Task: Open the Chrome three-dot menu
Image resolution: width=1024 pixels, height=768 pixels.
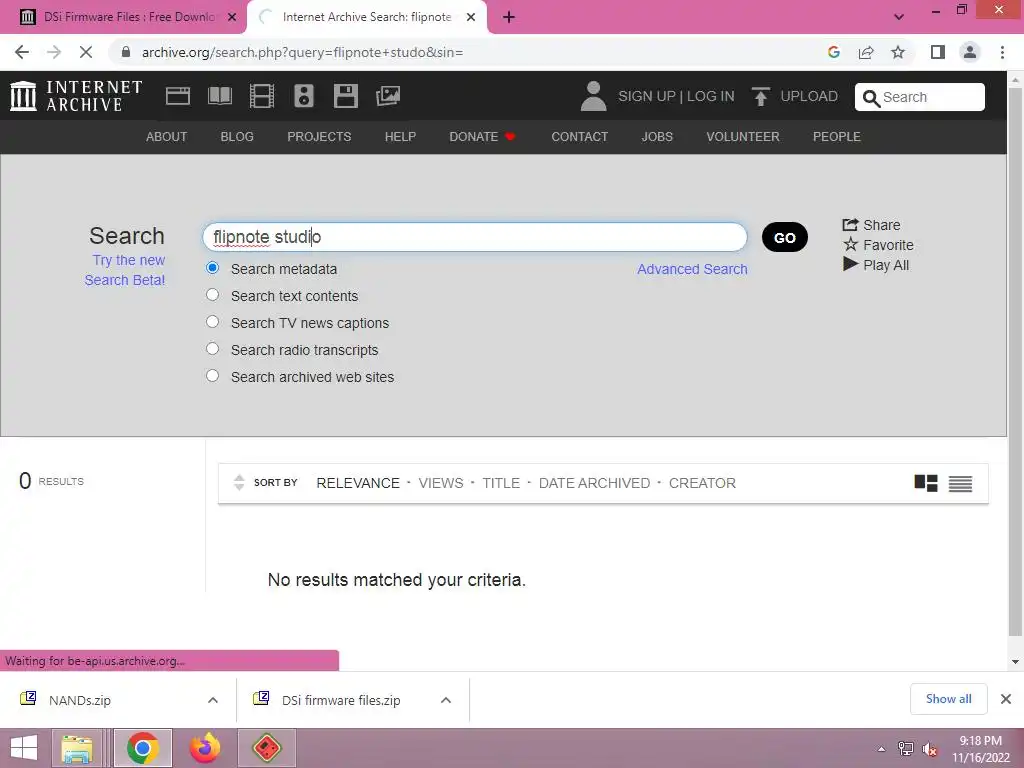Action: pyautogui.click(x=1002, y=52)
